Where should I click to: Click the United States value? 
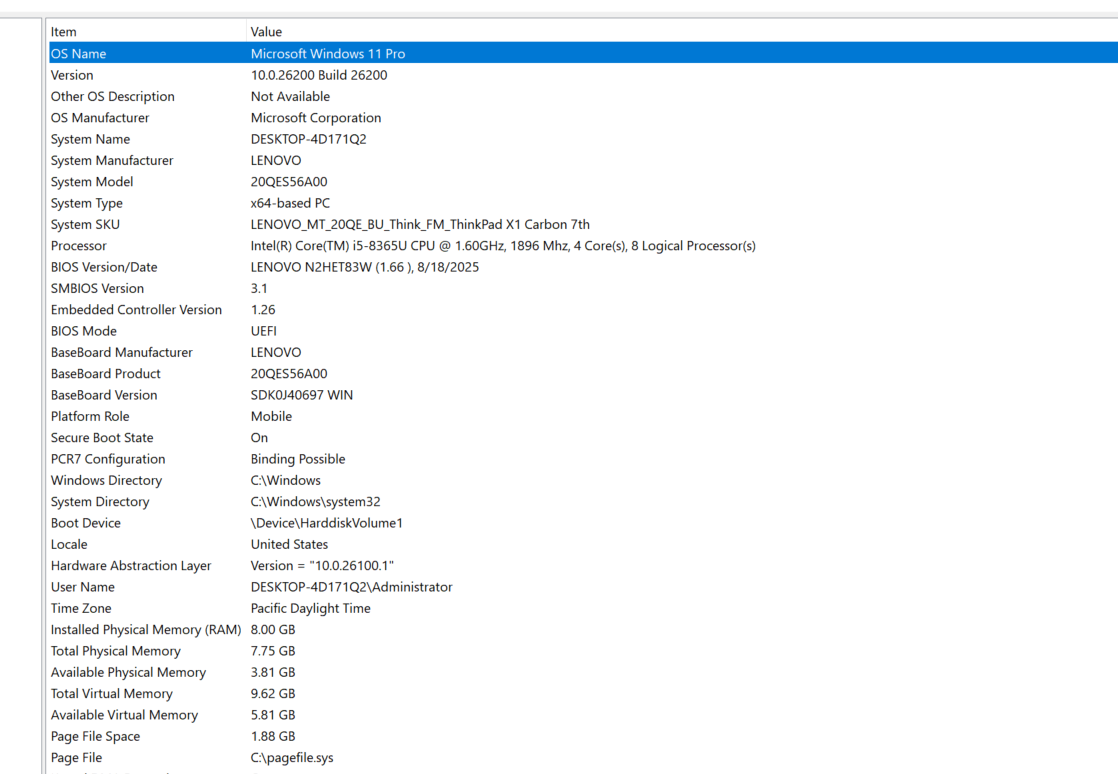click(x=289, y=545)
